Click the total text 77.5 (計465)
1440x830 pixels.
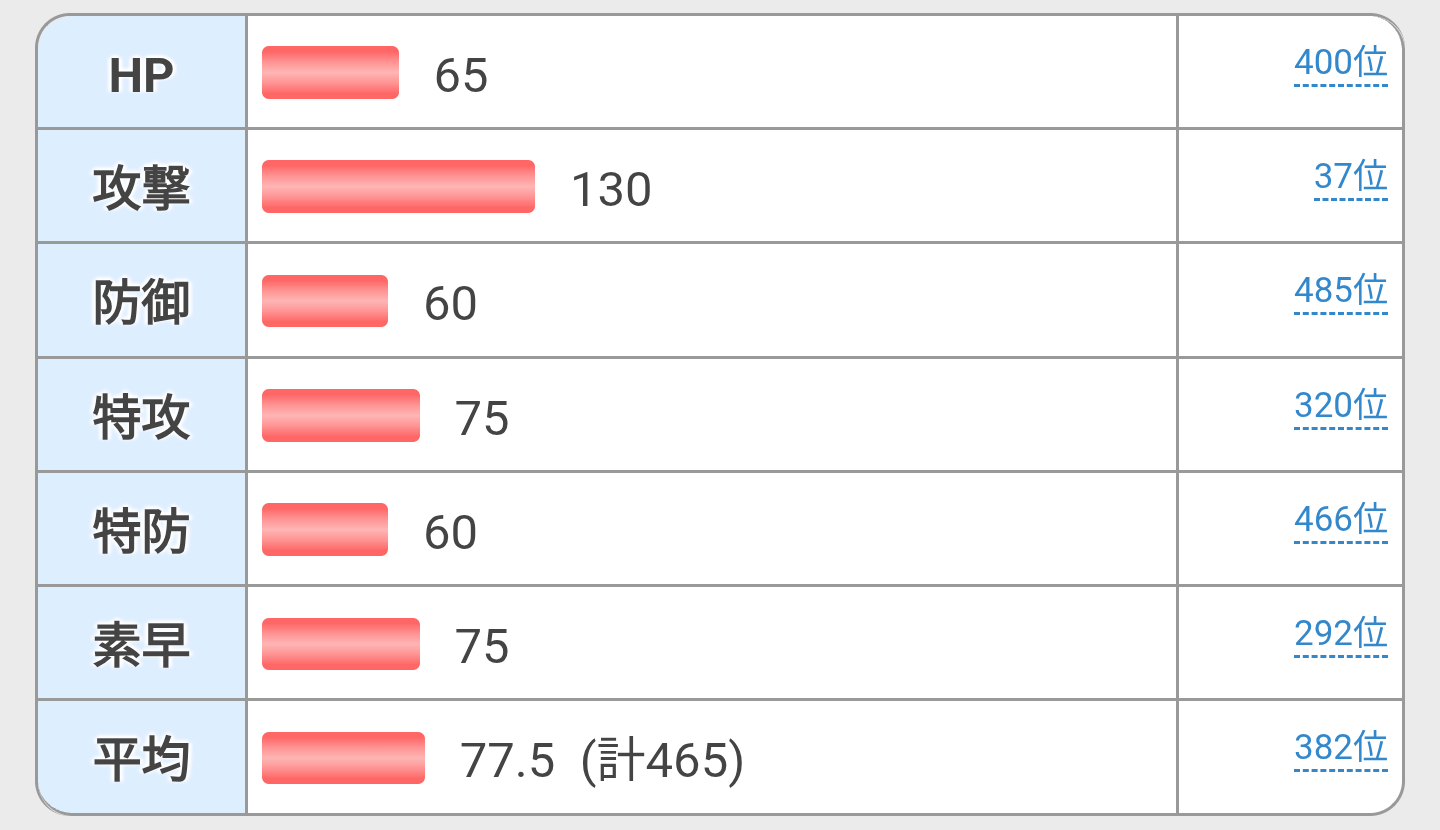601,761
